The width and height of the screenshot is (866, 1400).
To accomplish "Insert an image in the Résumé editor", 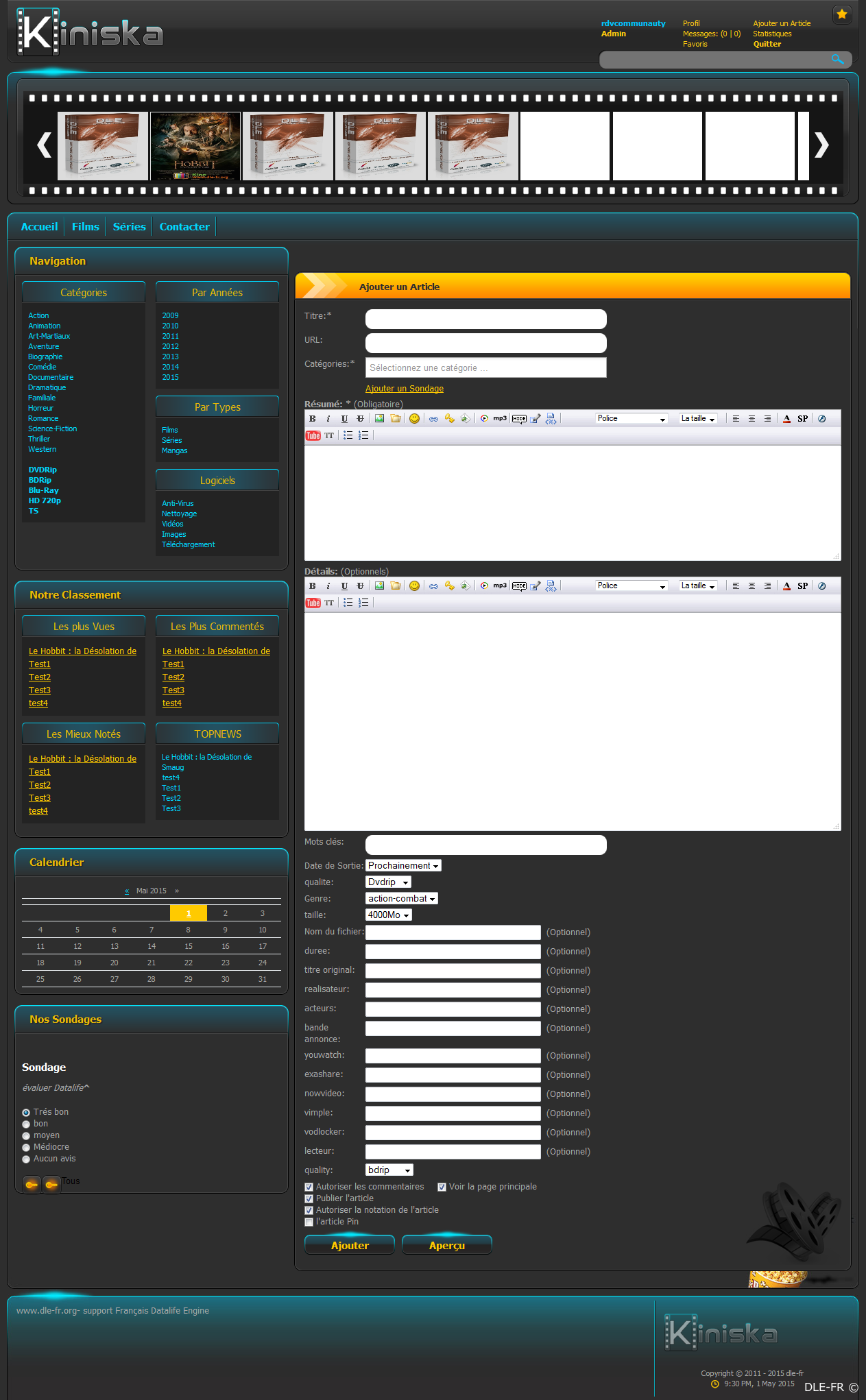I will [x=379, y=419].
